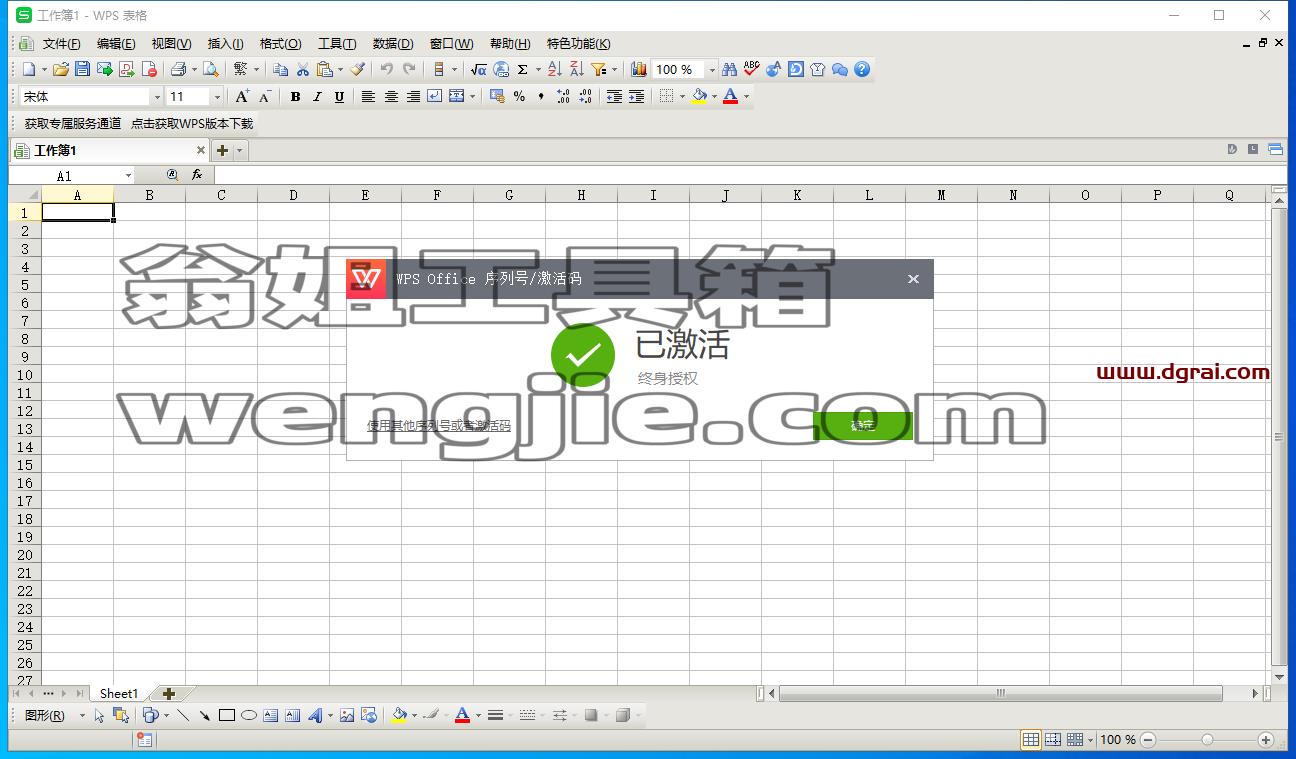This screenshot has height=759, width=1296.
Task: Open the new tab plus dropdown arrow
Action: (239, 151)
